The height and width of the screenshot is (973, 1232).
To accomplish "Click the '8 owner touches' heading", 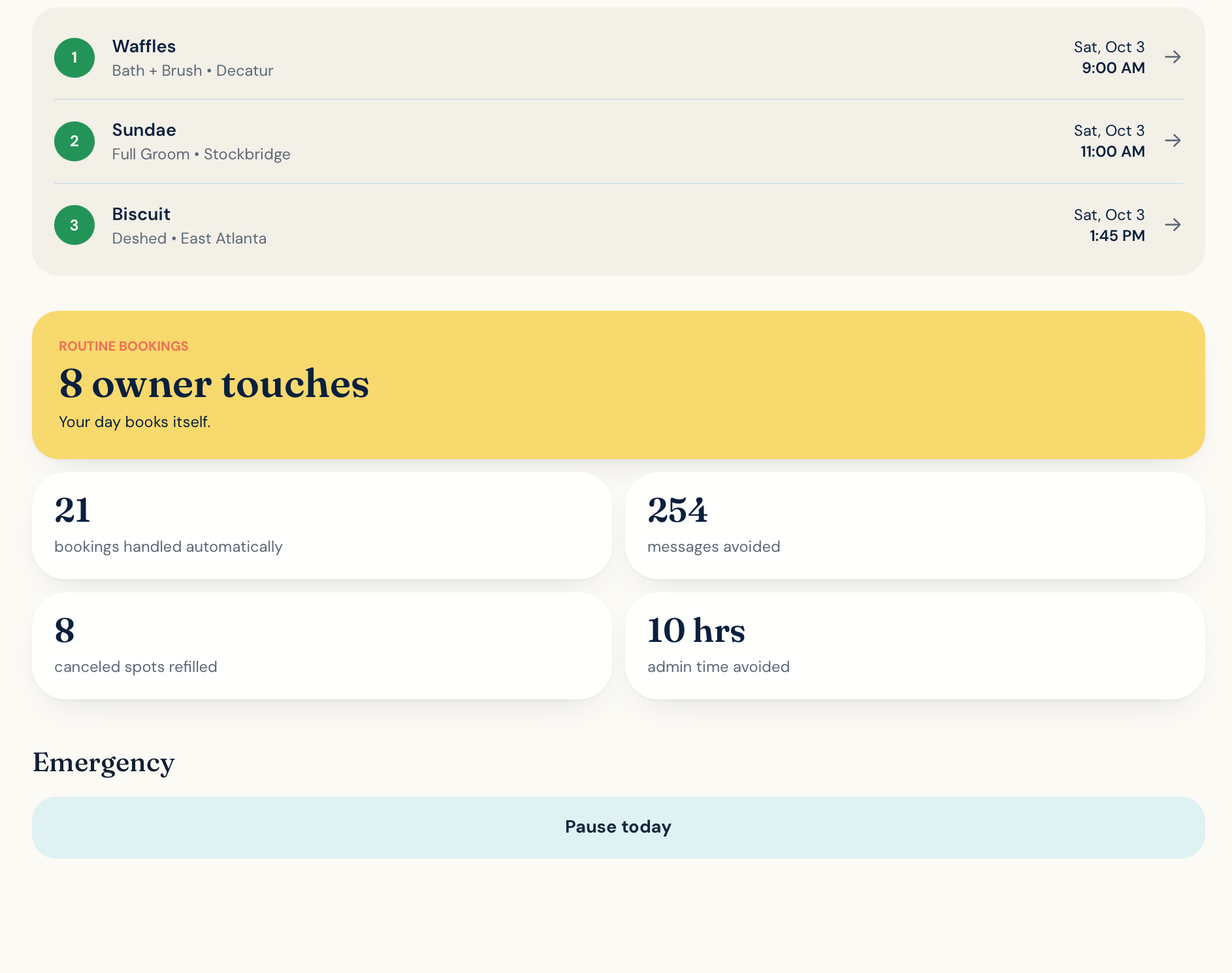I will coord(214,383).
